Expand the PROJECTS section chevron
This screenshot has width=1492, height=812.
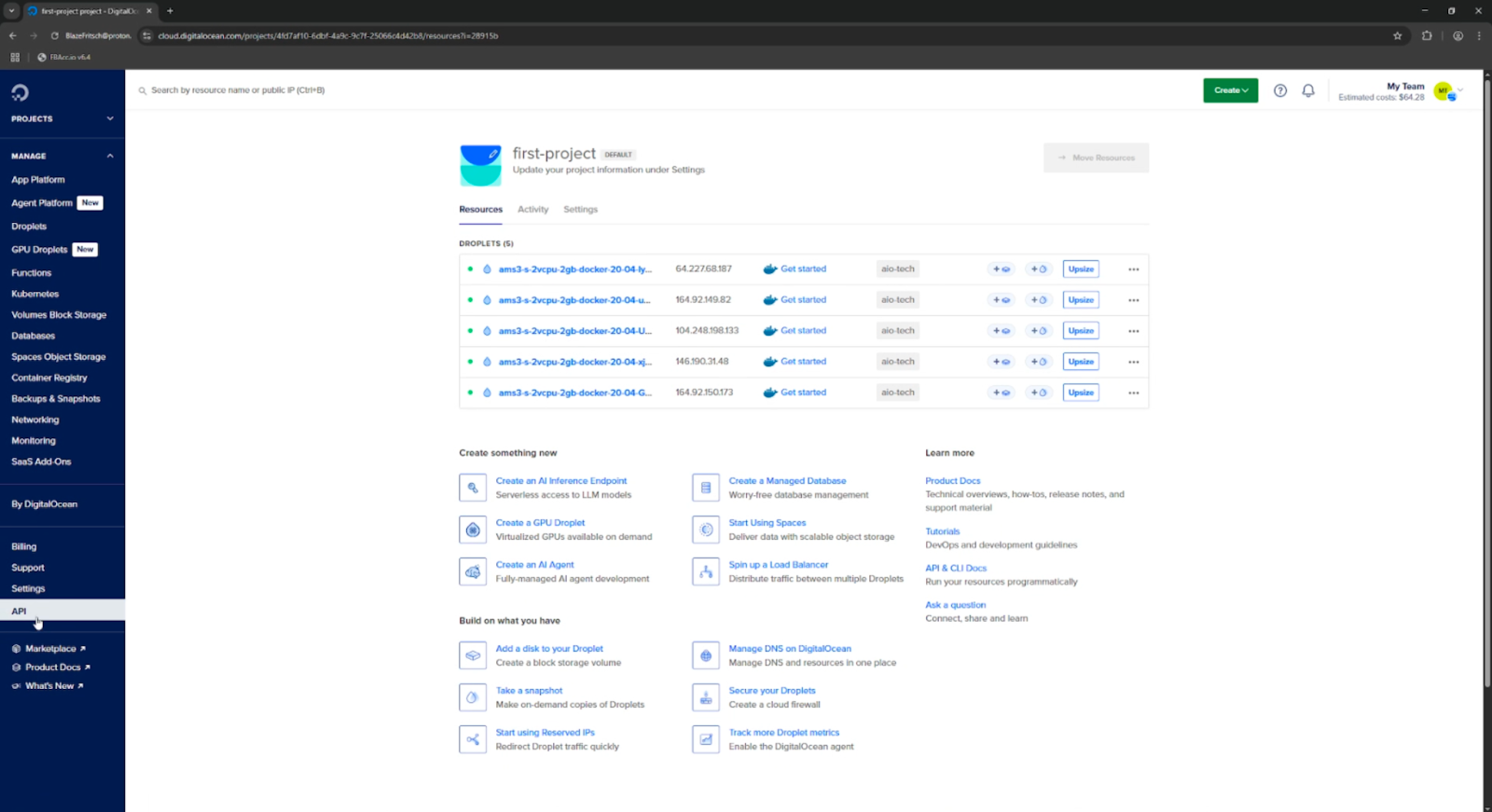point(110,118)
